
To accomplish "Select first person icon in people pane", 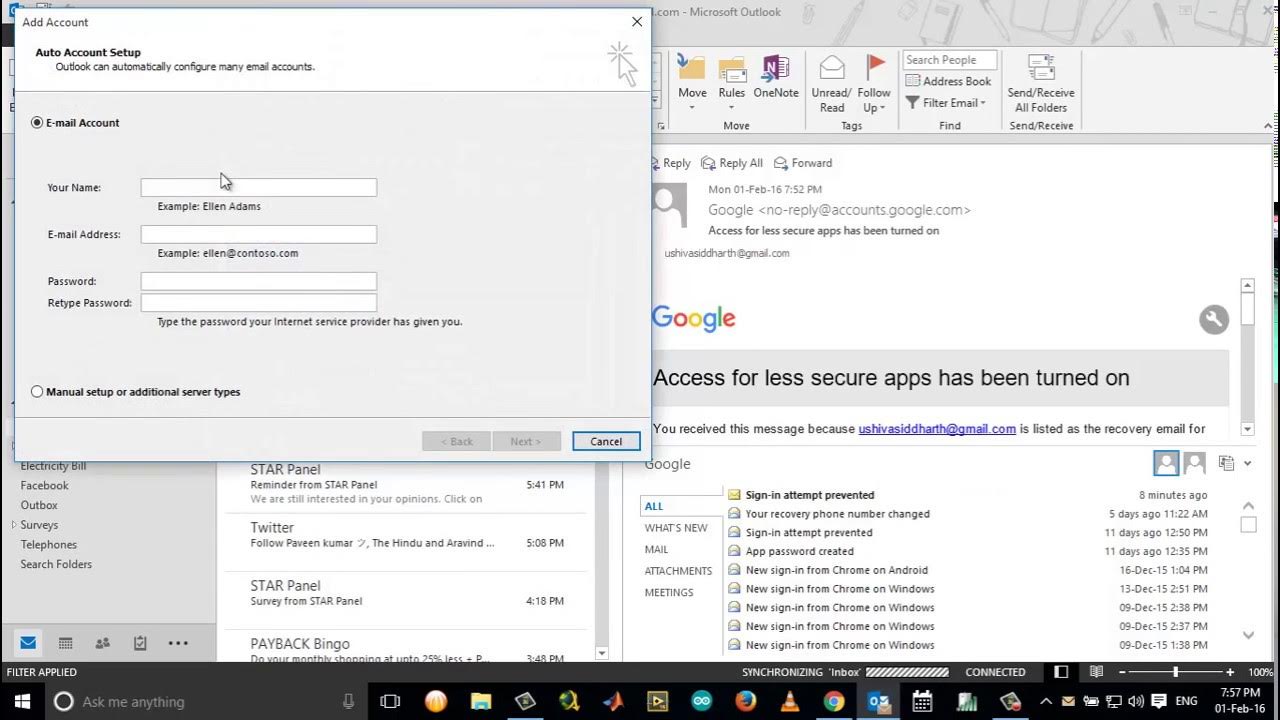I will click(1166, 463).
